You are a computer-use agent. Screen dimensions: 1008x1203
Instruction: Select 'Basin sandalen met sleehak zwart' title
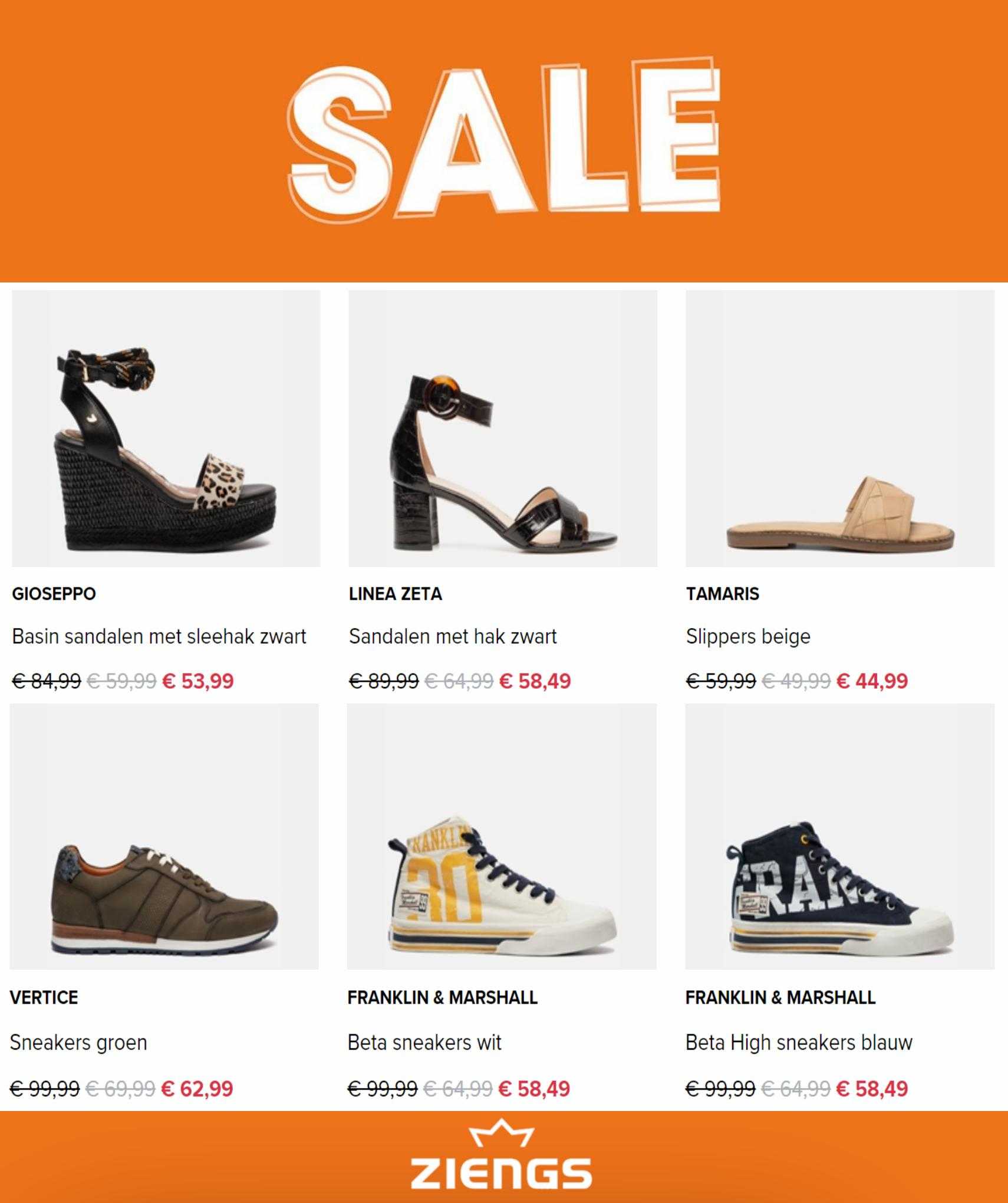[x=159, y=637]
